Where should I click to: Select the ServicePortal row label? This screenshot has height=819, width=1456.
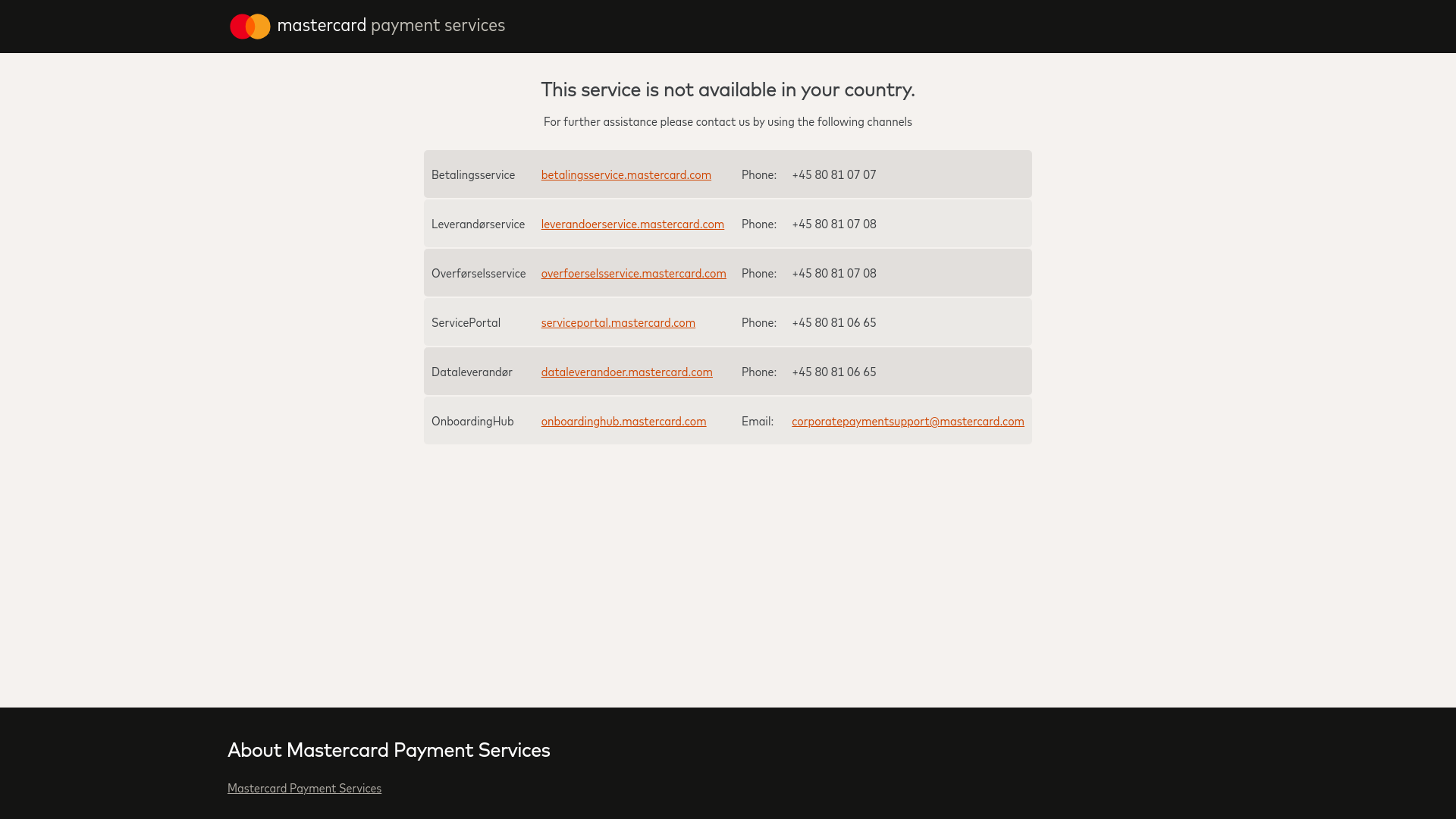(x=466, y=322)
